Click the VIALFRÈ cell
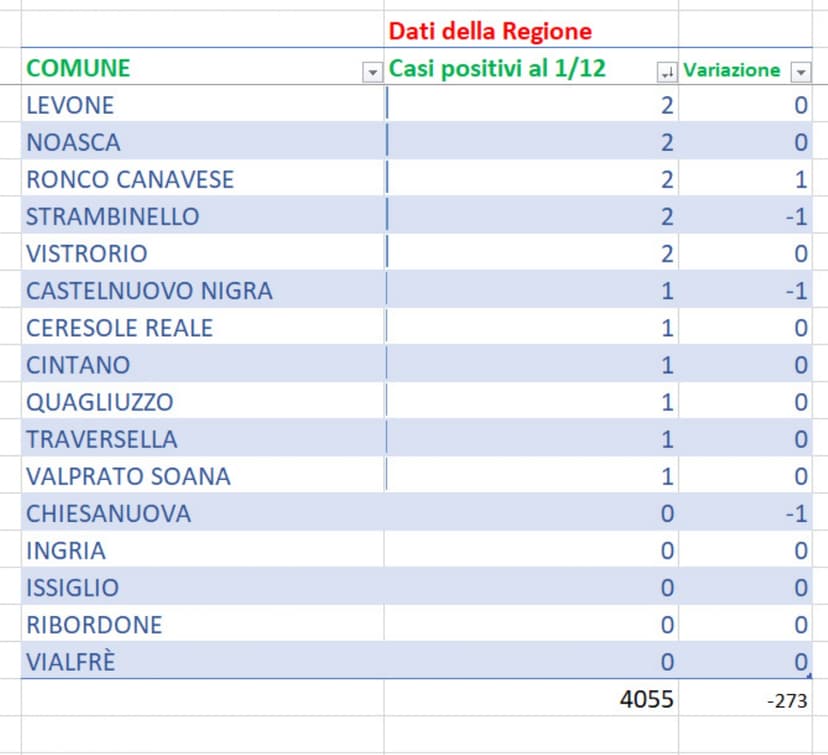 pos(71,662)
